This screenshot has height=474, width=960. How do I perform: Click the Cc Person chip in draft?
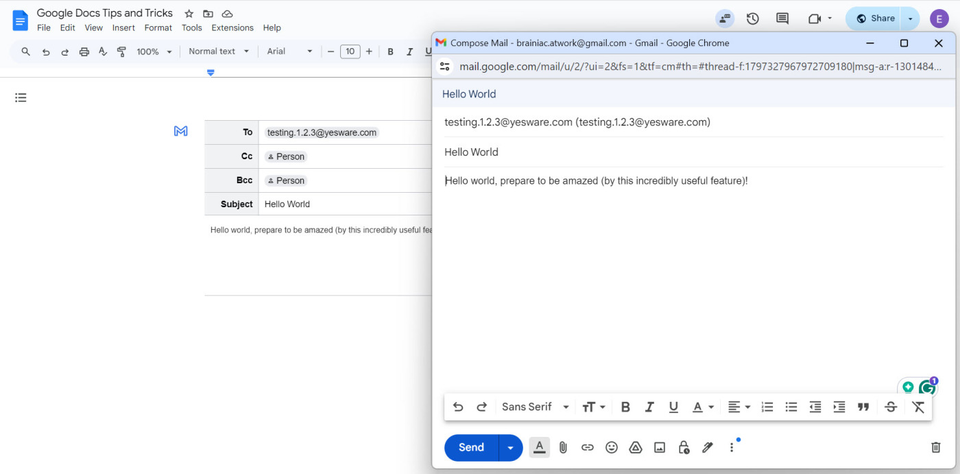click(286, 157)
